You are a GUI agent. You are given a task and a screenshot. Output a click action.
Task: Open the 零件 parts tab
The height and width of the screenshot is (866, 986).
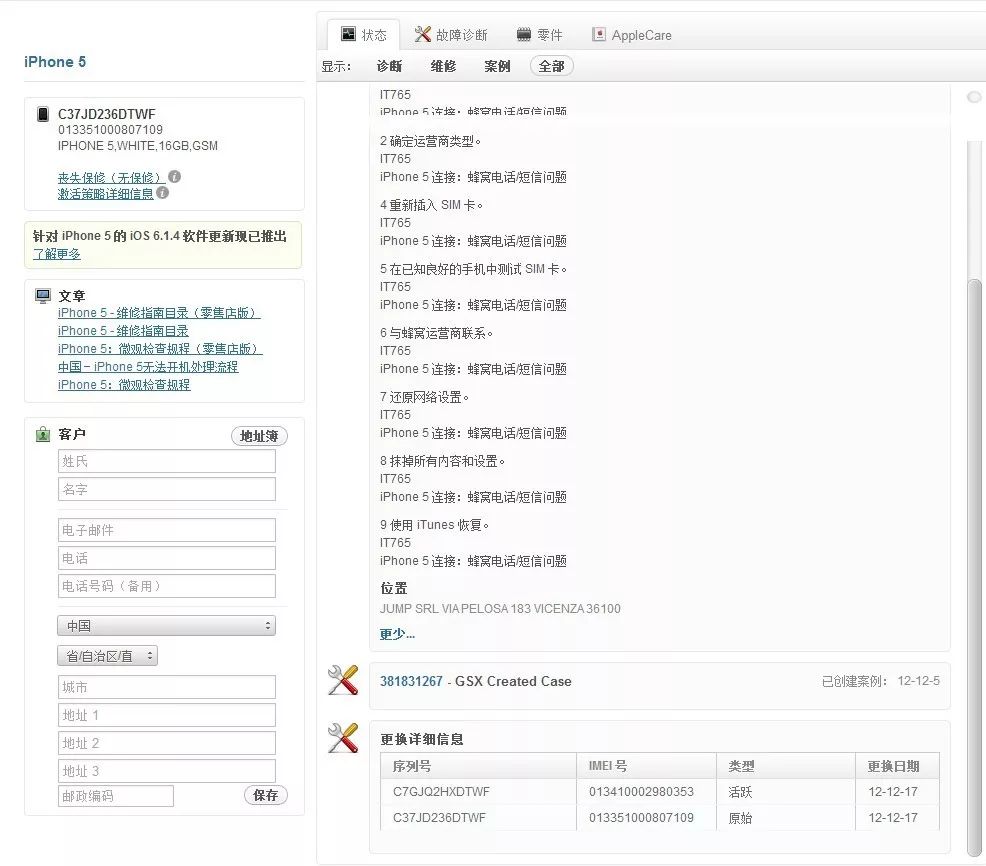539,35
